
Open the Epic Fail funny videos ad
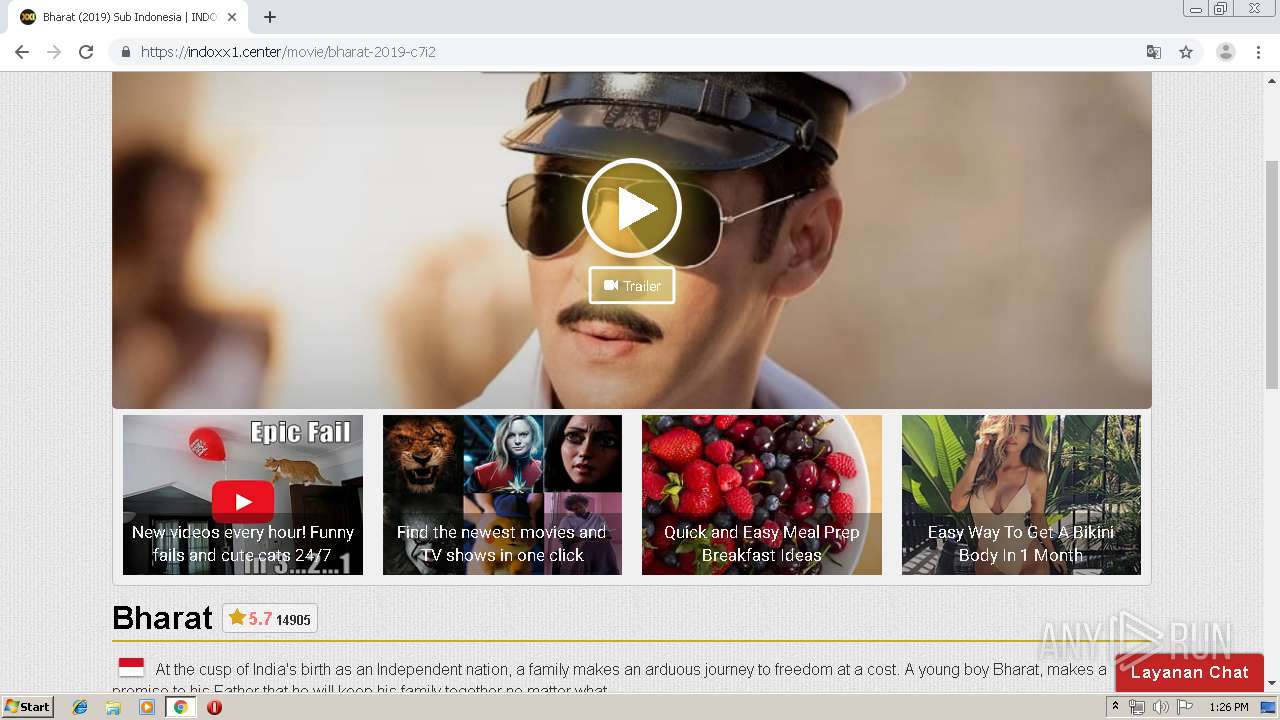click(243, 495)
